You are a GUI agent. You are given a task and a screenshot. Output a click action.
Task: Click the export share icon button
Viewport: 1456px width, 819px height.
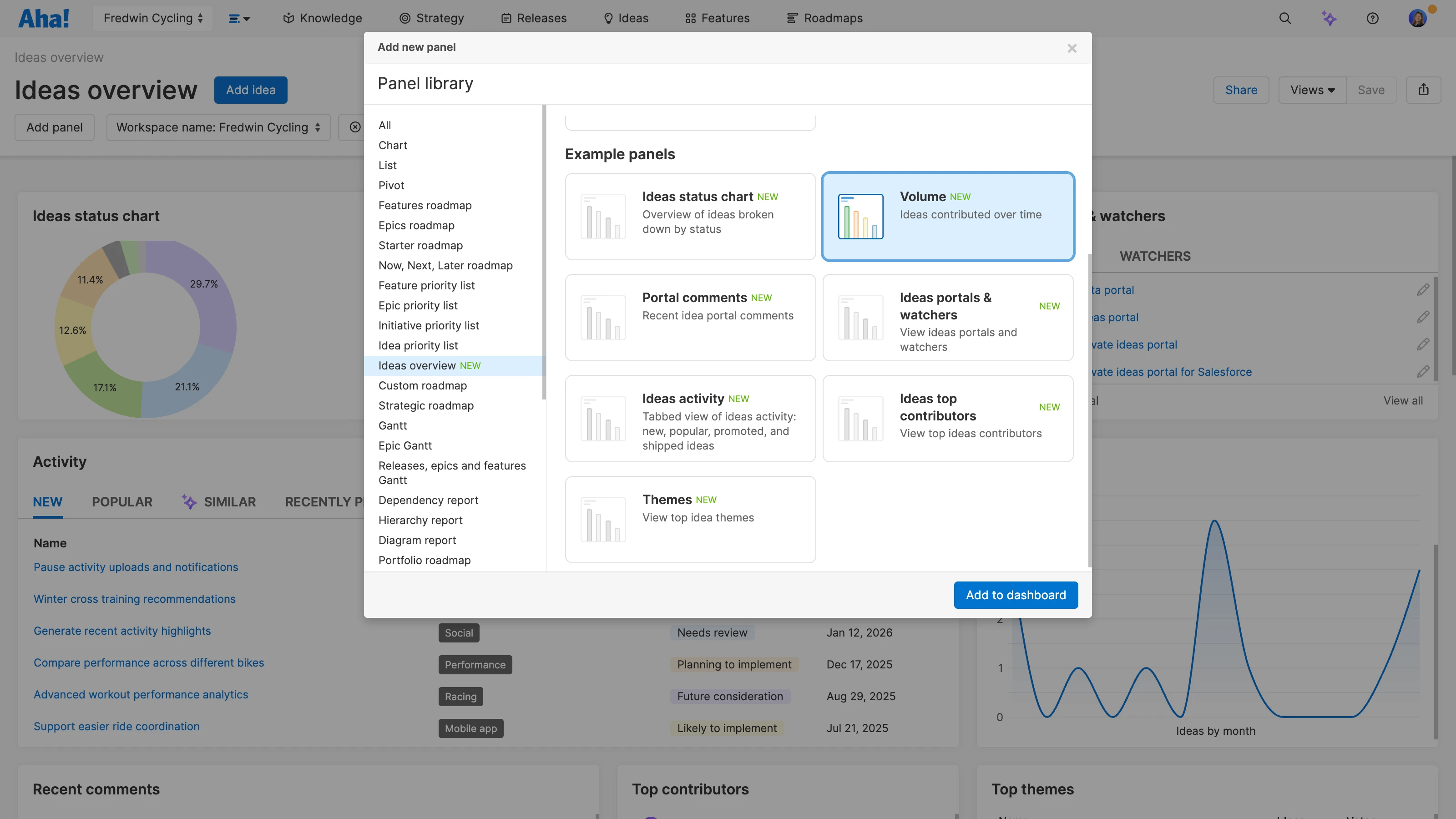pos(1423,90)
